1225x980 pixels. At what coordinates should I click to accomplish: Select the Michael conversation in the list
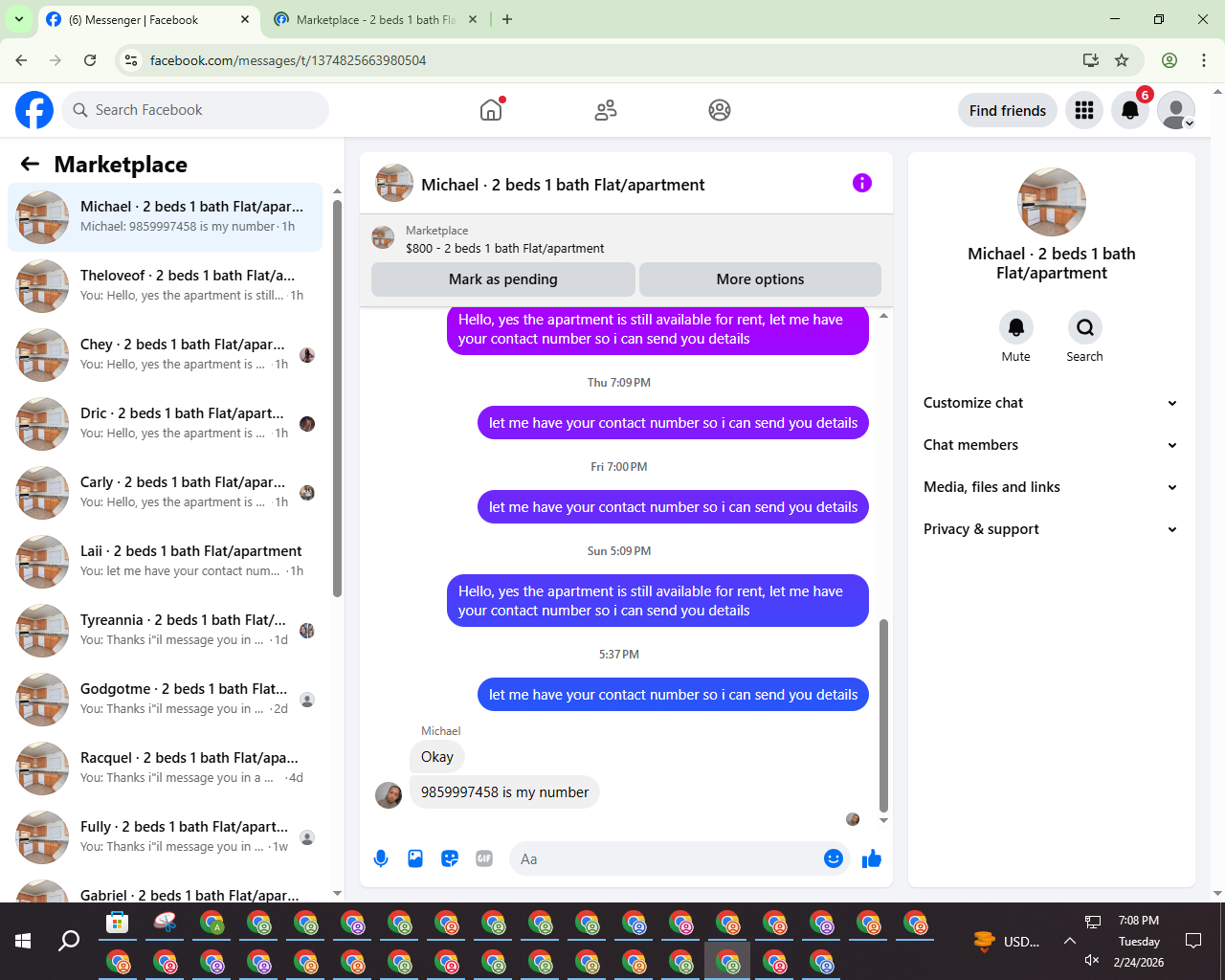coord(165,217)
